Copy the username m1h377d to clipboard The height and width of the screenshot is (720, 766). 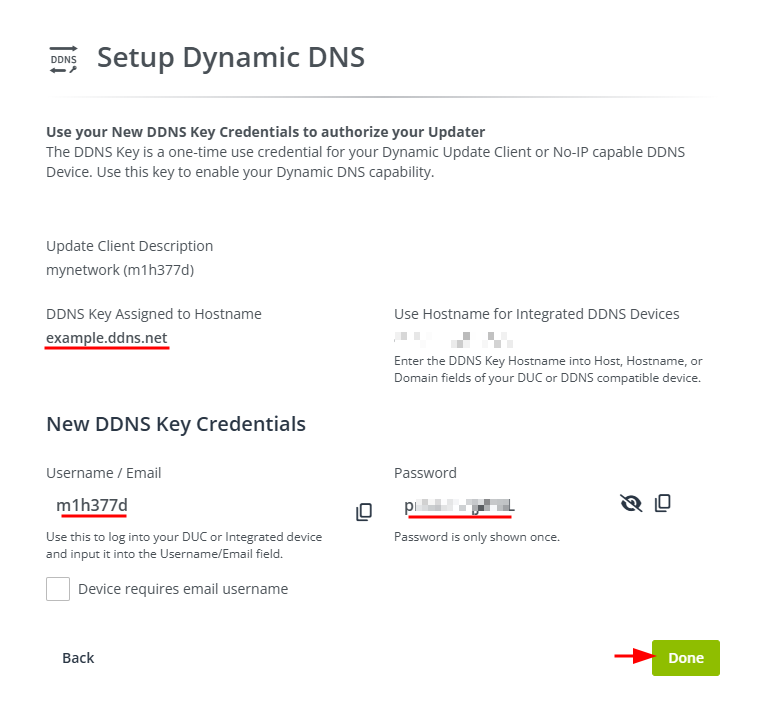pyautogui.click(x=364, y=512)
